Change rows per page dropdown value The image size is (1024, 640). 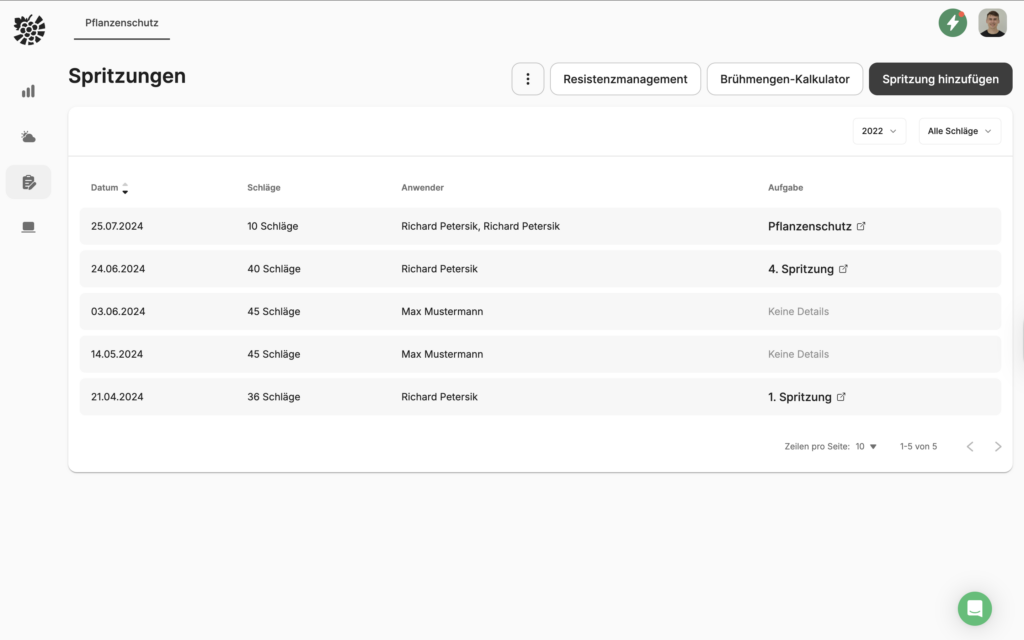click(x=866, y=447)
